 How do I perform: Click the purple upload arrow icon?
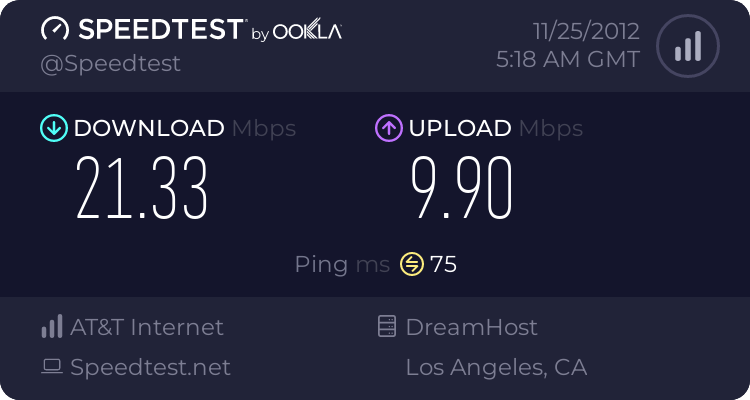click(389, 128)
